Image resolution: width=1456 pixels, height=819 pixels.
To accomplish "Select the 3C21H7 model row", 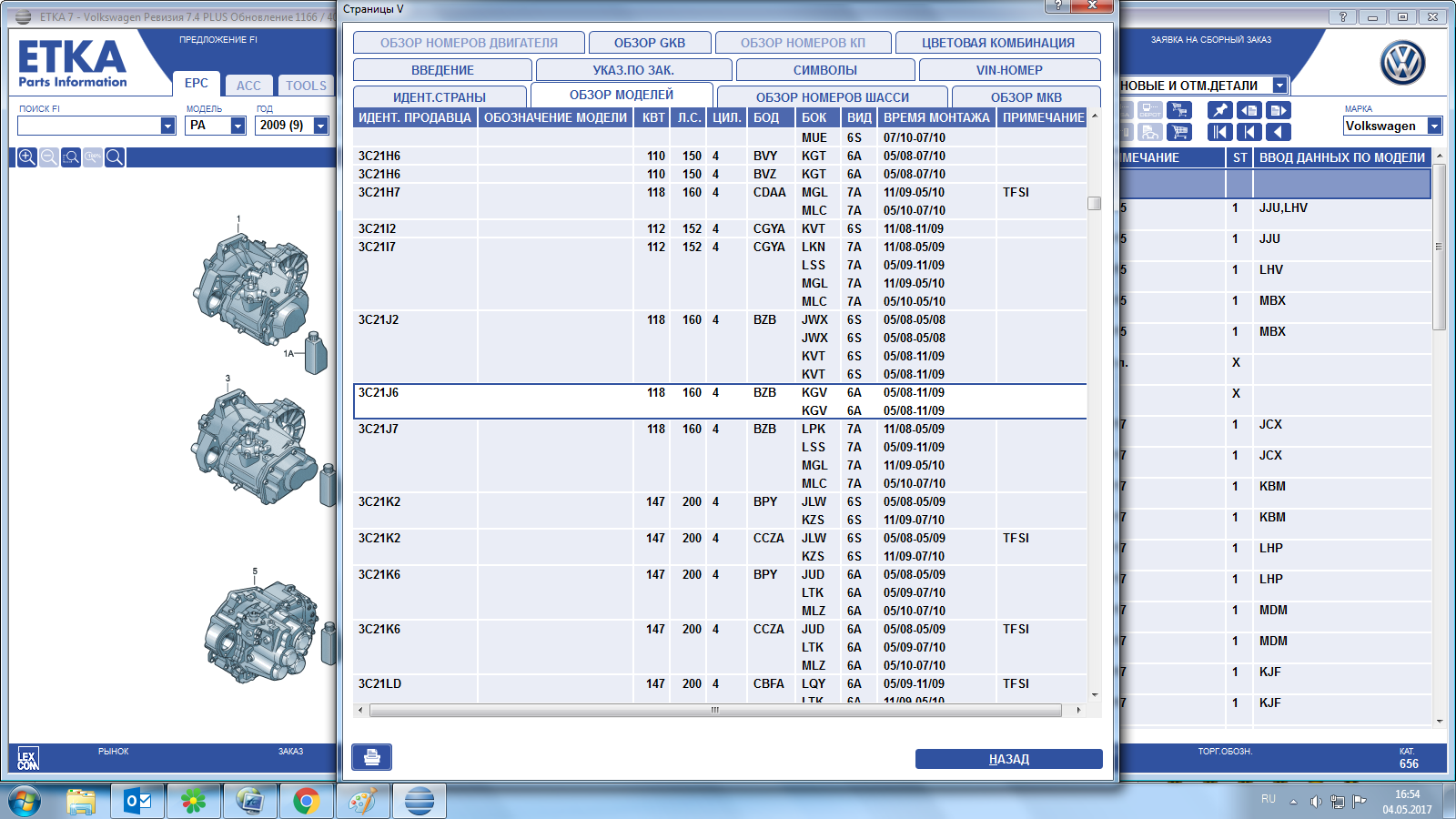I will (720, 201).
